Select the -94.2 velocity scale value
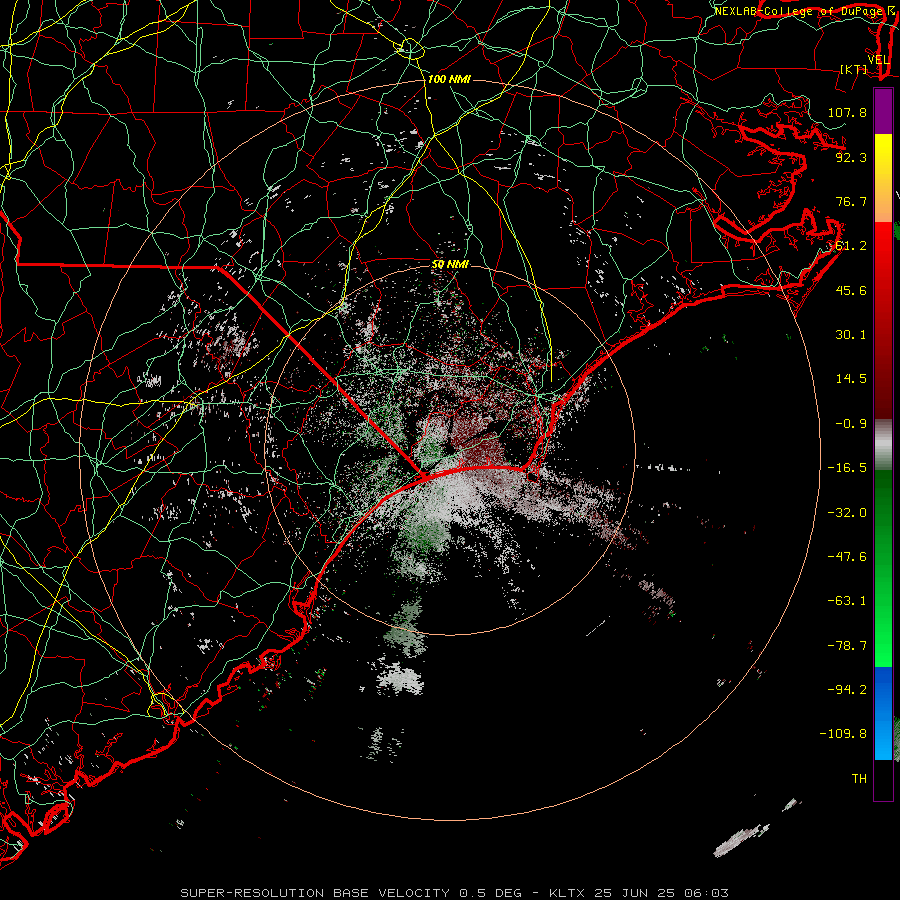900x900 pixels. [x=847, y=690]
